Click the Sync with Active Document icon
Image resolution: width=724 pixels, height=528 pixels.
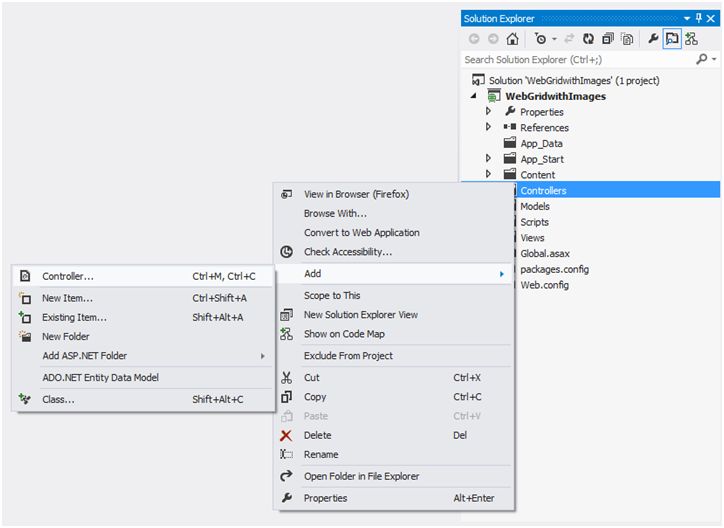(569, 39)
